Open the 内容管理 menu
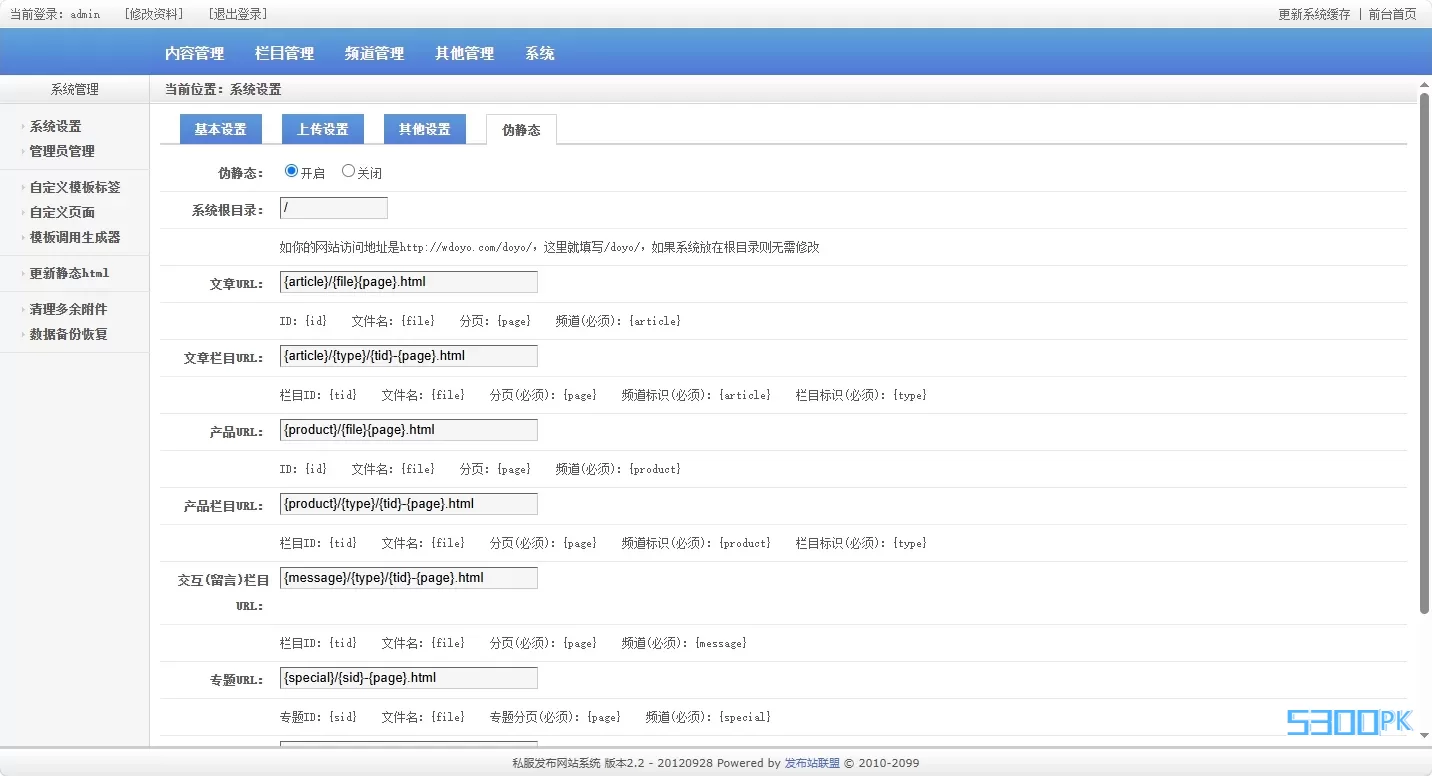The image size is (1432, 776). click(195, 53)
